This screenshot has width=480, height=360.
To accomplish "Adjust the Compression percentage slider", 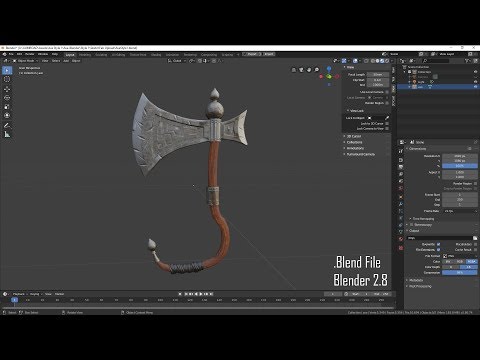I will click(460, 273).
